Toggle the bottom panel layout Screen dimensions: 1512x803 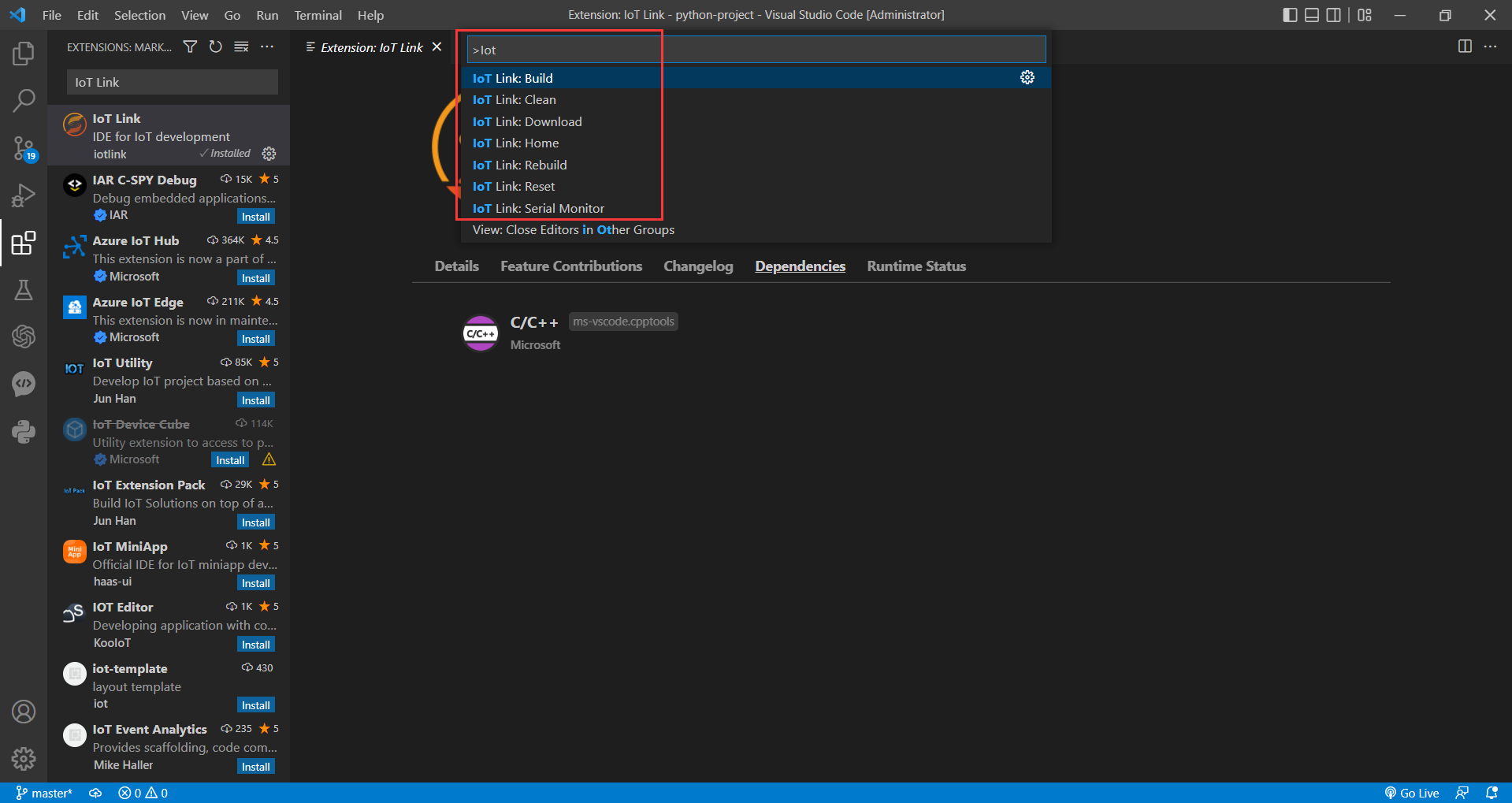(1312, 15)
